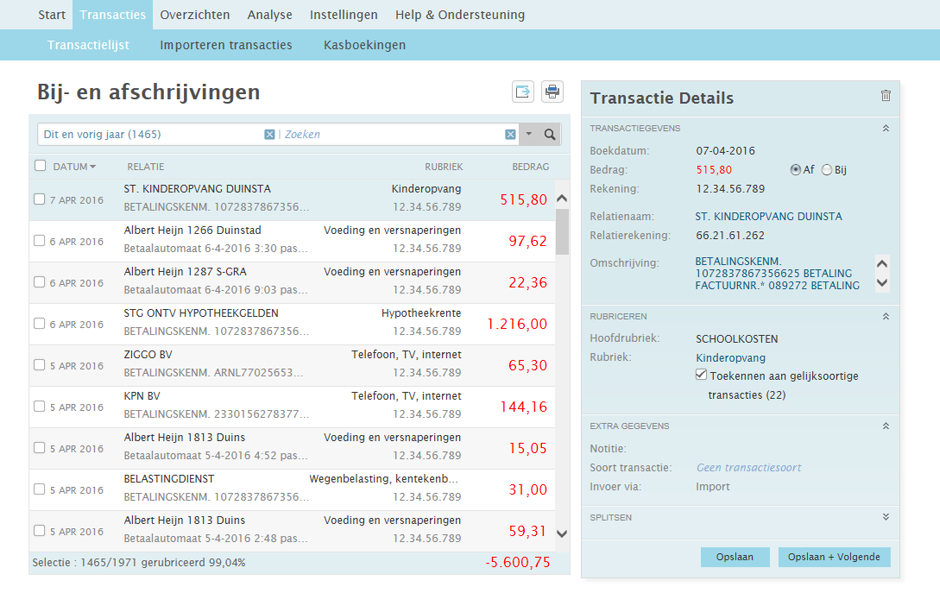Image resolution: width=940 pixels, height=600 pixels.
Task: Sort by the Datum column header
Action: click(x=73, y=166)
